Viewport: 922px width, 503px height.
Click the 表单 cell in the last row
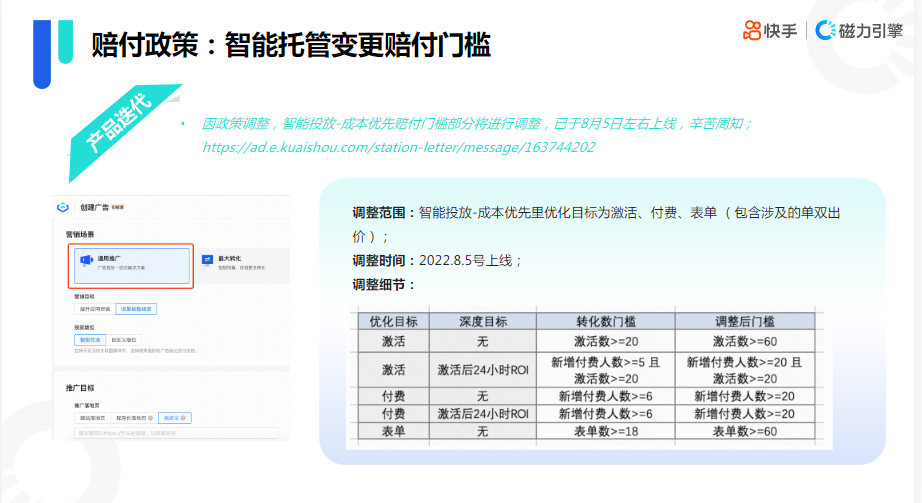pyautogui.click(x=393, y=431)
